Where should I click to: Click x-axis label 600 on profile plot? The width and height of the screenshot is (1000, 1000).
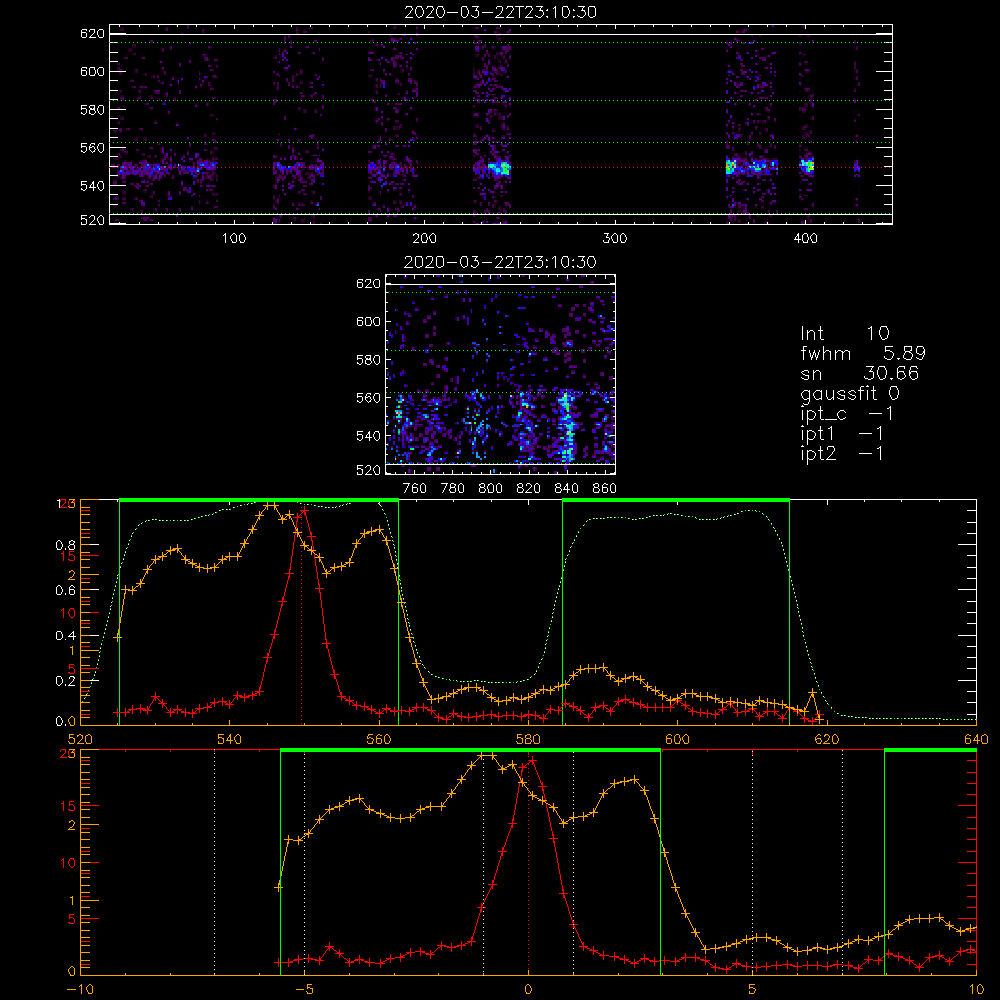tap(677, 739)
